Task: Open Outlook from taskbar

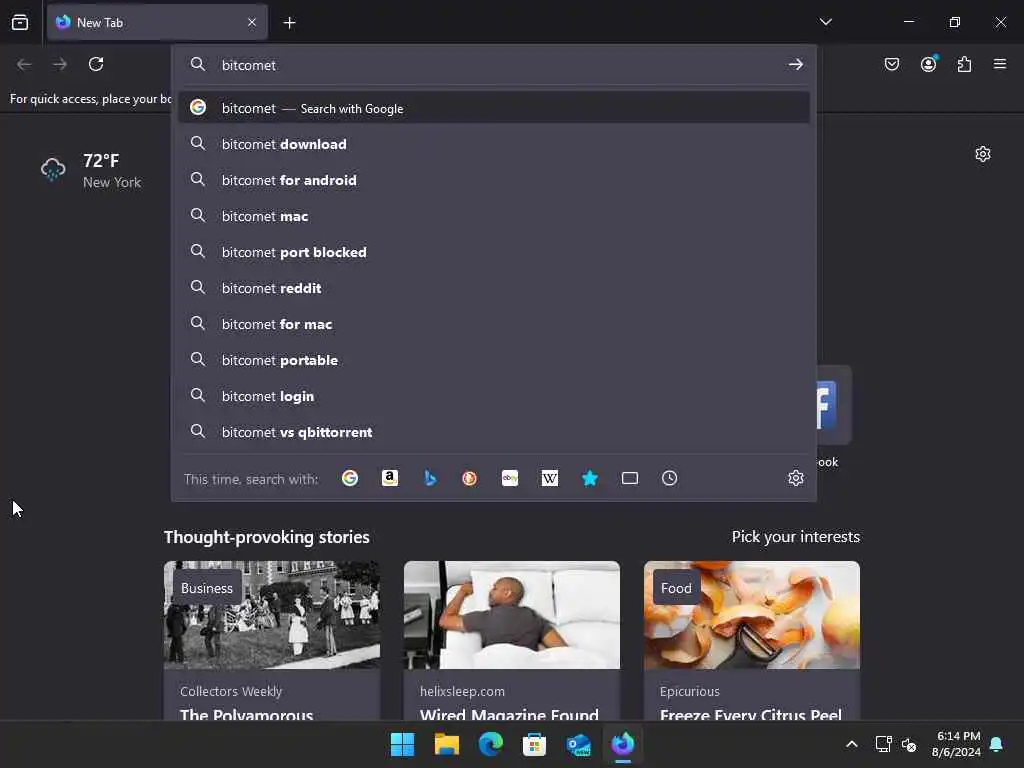Action: click(579, 744)
